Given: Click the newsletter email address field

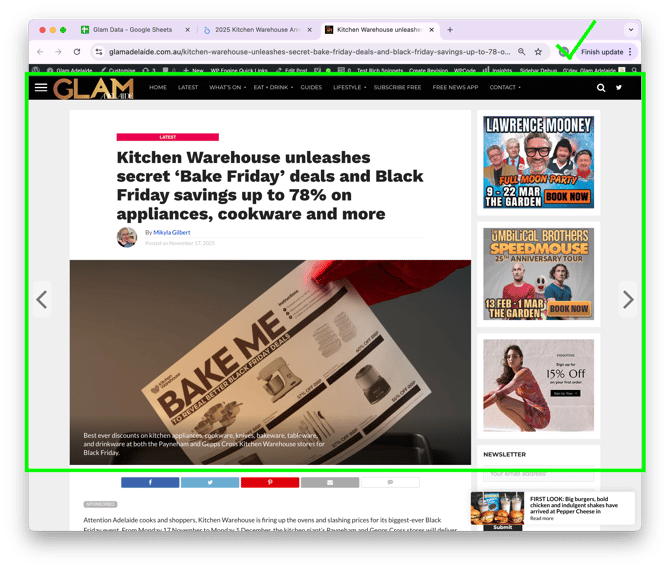Looking at the screenshot, I should 538,474.
